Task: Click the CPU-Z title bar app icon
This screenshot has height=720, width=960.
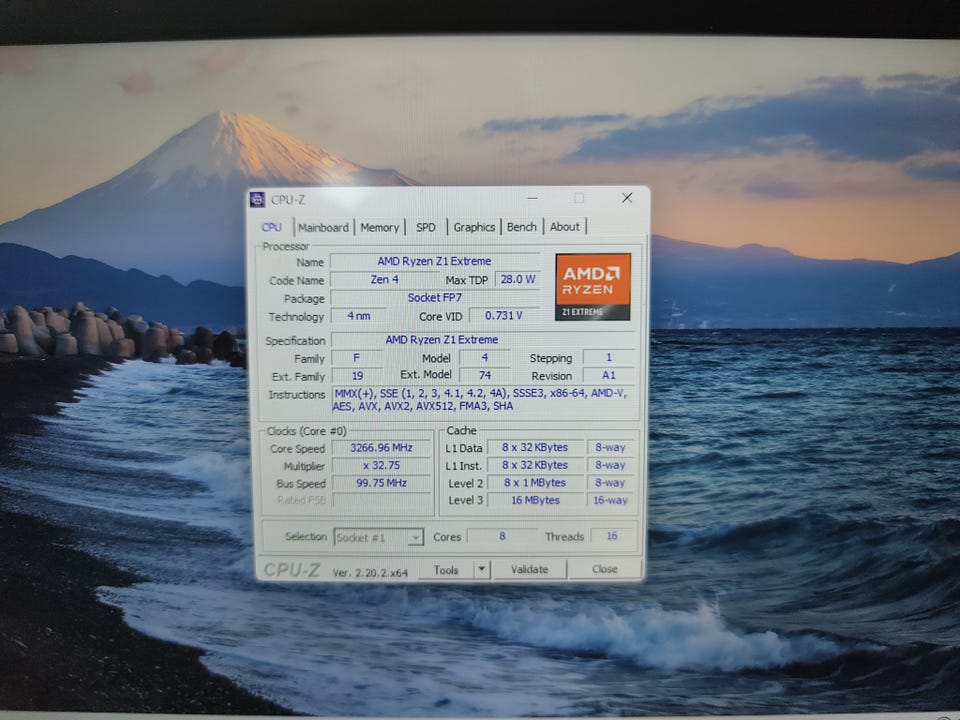Action: [258, 200]
